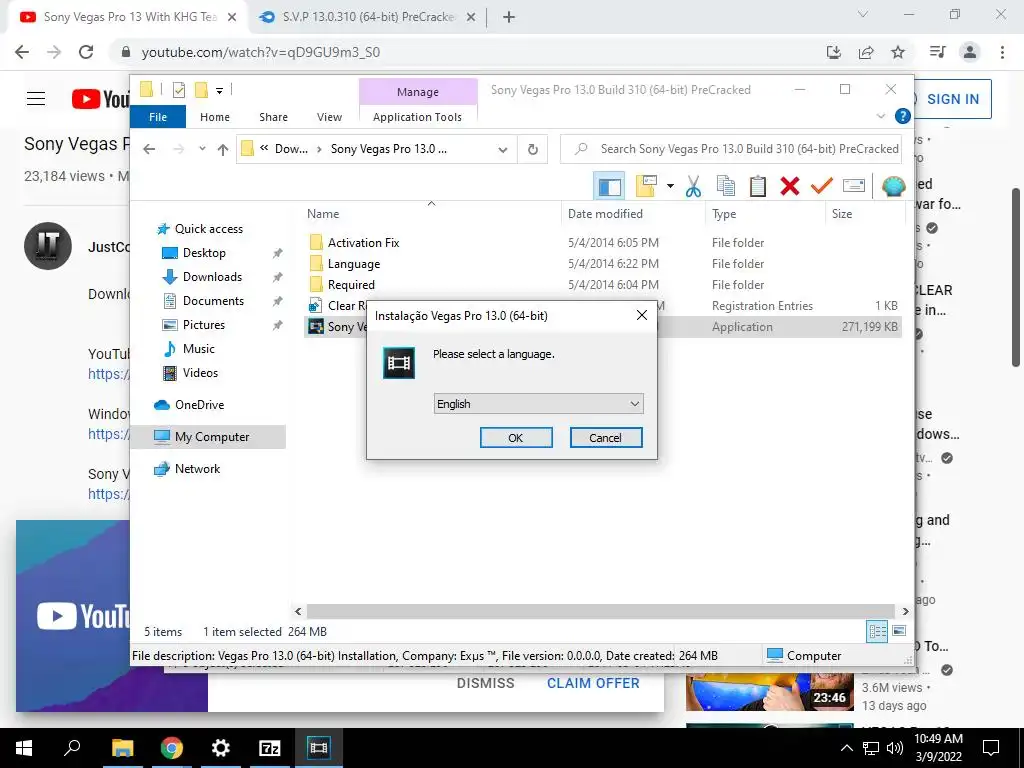Viewport: 1024px width, 768px height.
Task: Select My Computer in navigation pane
Action: [208, 437]
